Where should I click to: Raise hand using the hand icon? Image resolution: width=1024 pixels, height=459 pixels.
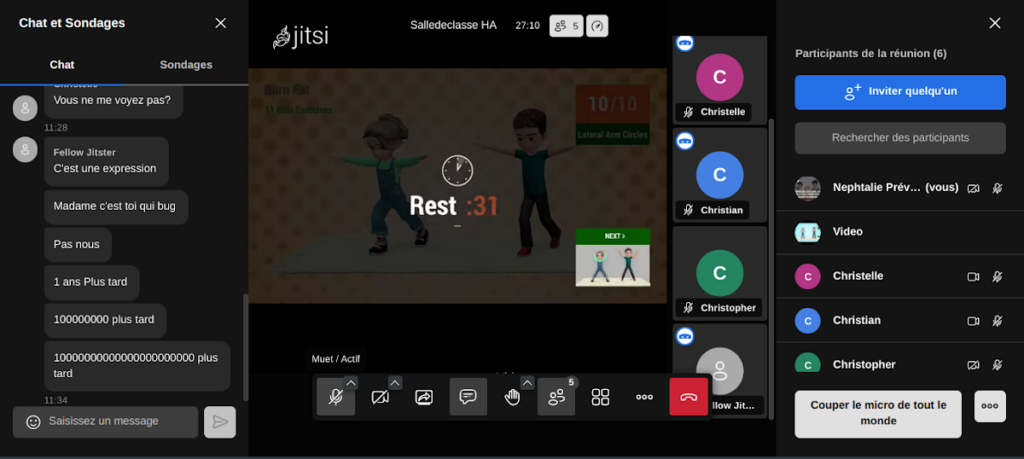(512, 396)
